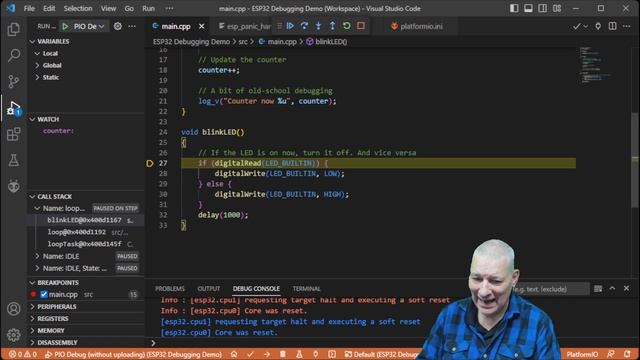The height and width of the screenshot is (360, 640).
Task: Open the Selection menu
Action: pyautogui.click(x=78, y=8)
